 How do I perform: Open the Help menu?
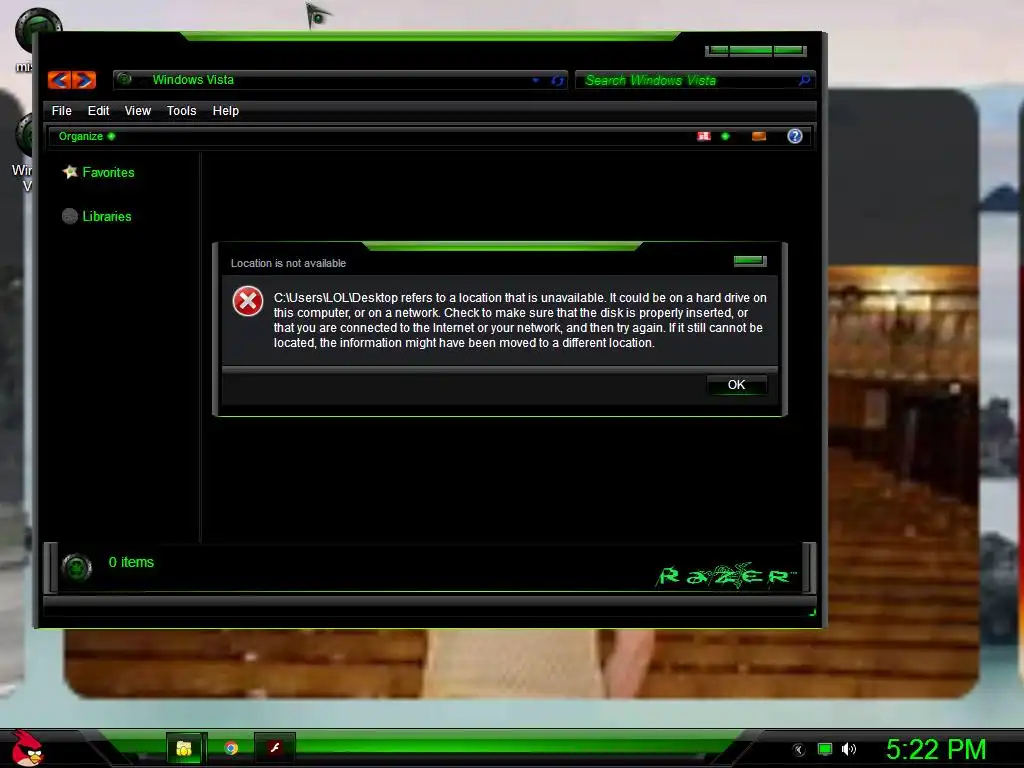(226, 110)
